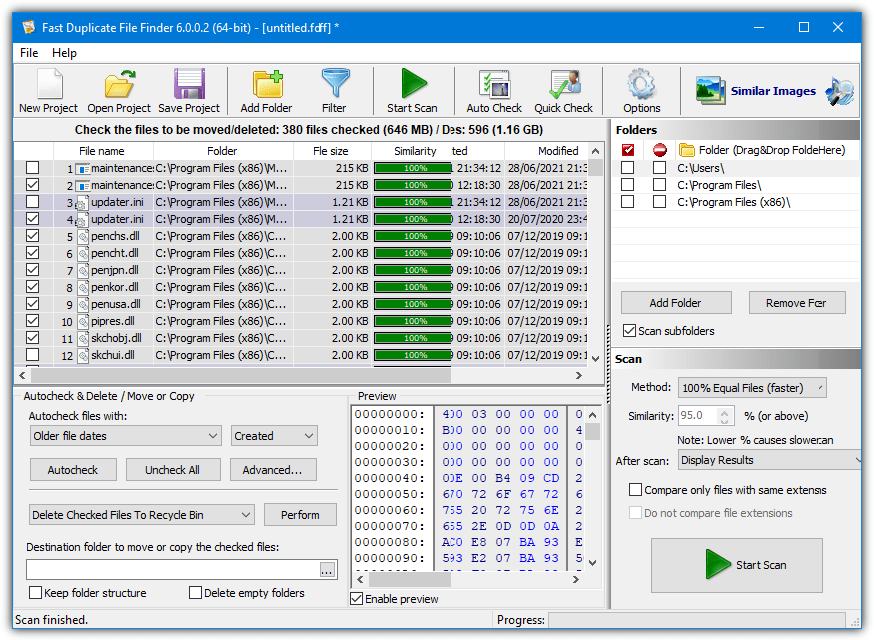This screenshot has width=874, height=640.
Task: Enable Delete empty folders
Action: [x=195, y=593]
